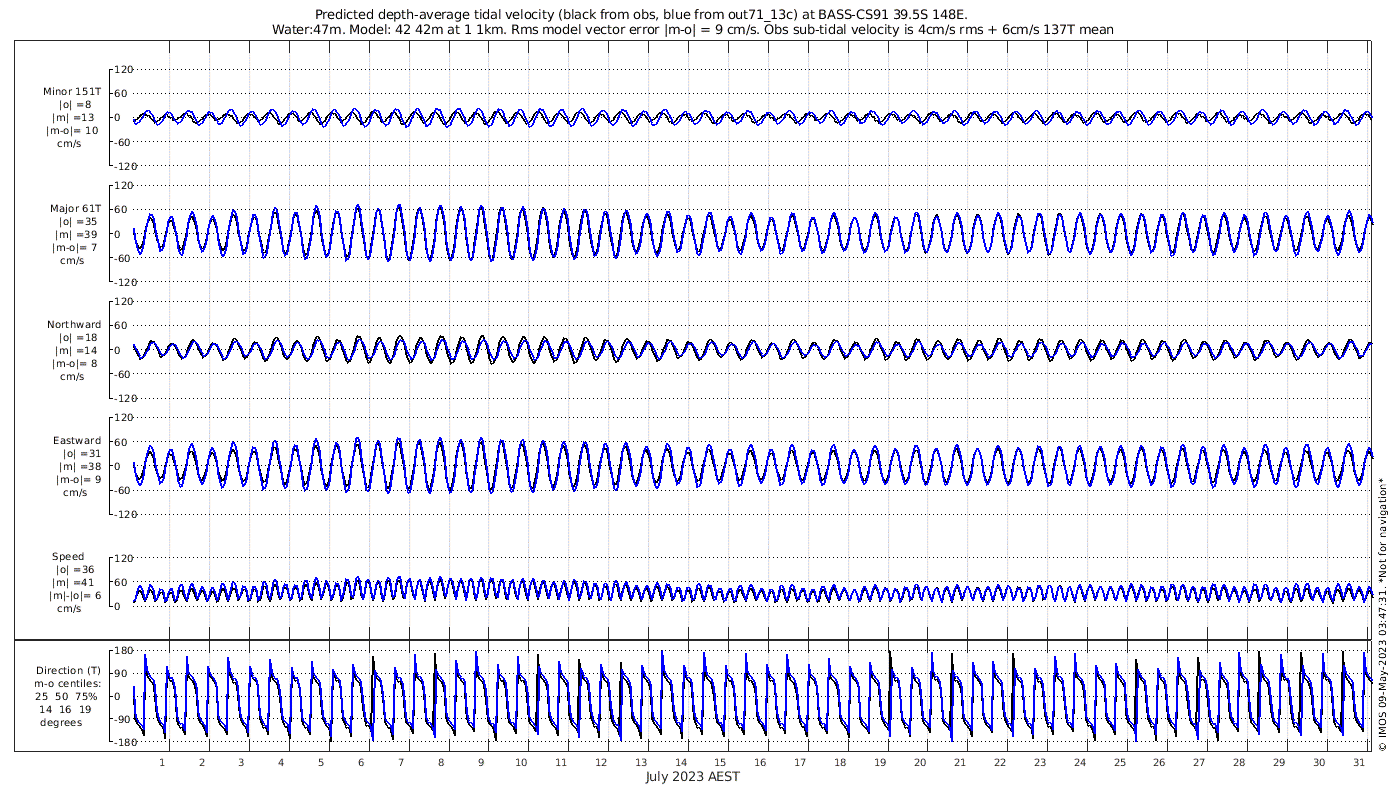Click the "|o| =18" value under Northward
This screenshot has height=800, width=1400.
coord(77,338)
